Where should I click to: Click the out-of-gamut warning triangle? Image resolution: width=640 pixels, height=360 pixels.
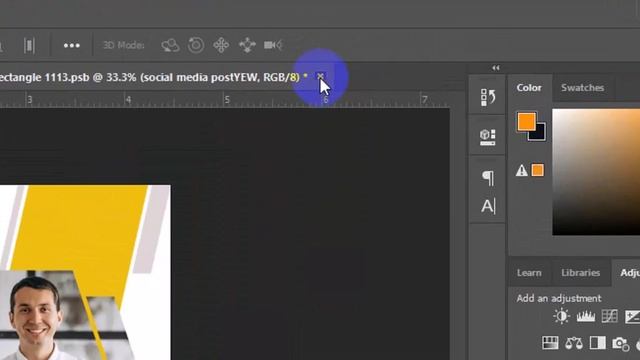tap(521, 170)
